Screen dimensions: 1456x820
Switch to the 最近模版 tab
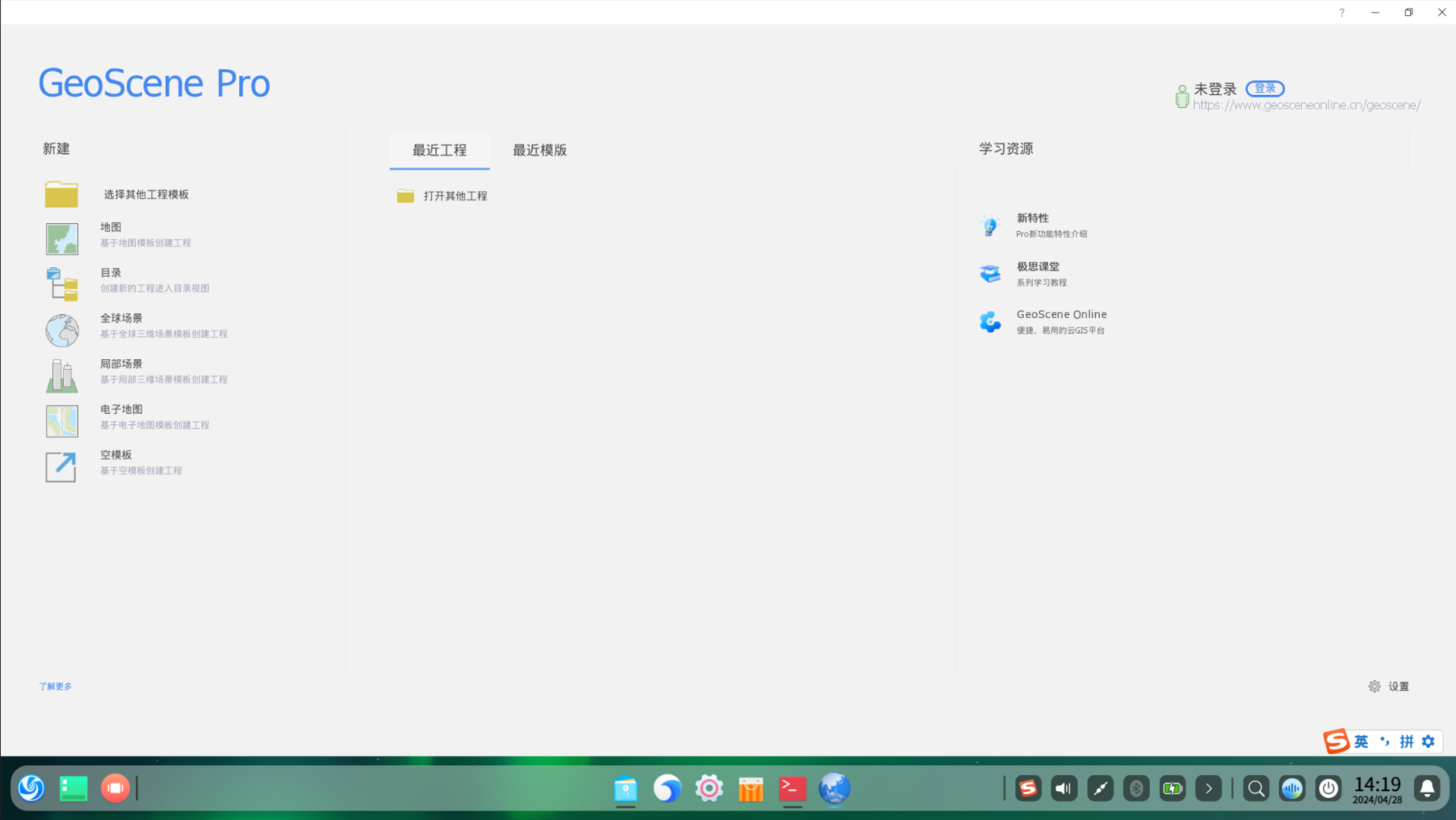[x=540, y=150]
